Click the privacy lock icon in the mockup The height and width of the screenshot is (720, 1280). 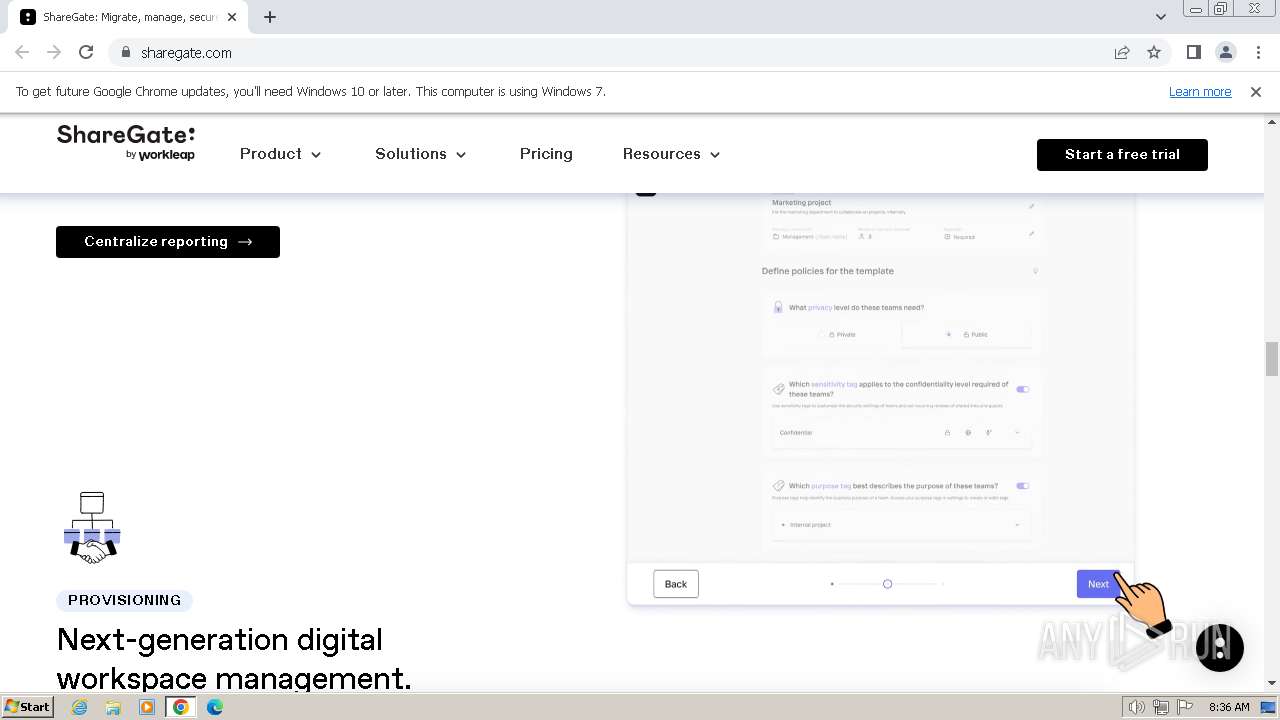(778, 307)
